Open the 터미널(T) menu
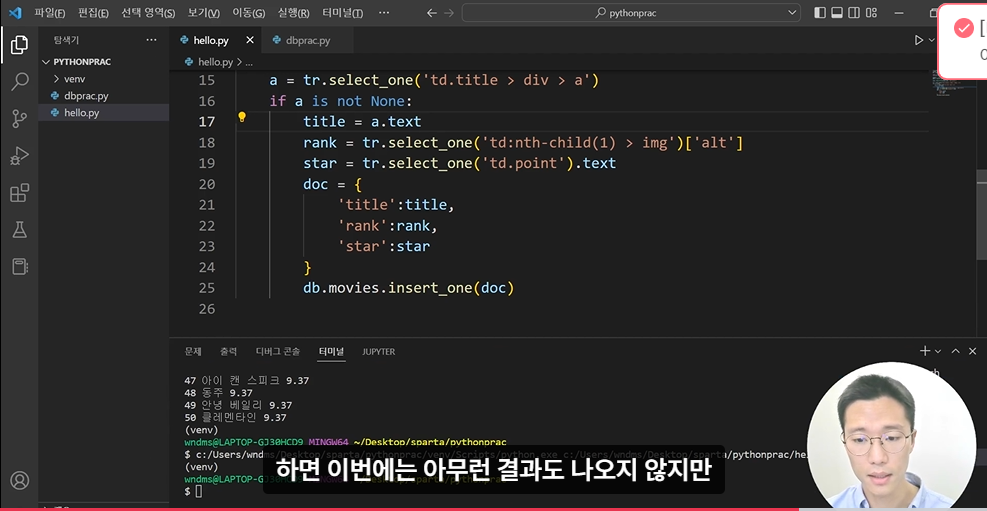This screenshot has width=987, height=511. coord(342,13)
